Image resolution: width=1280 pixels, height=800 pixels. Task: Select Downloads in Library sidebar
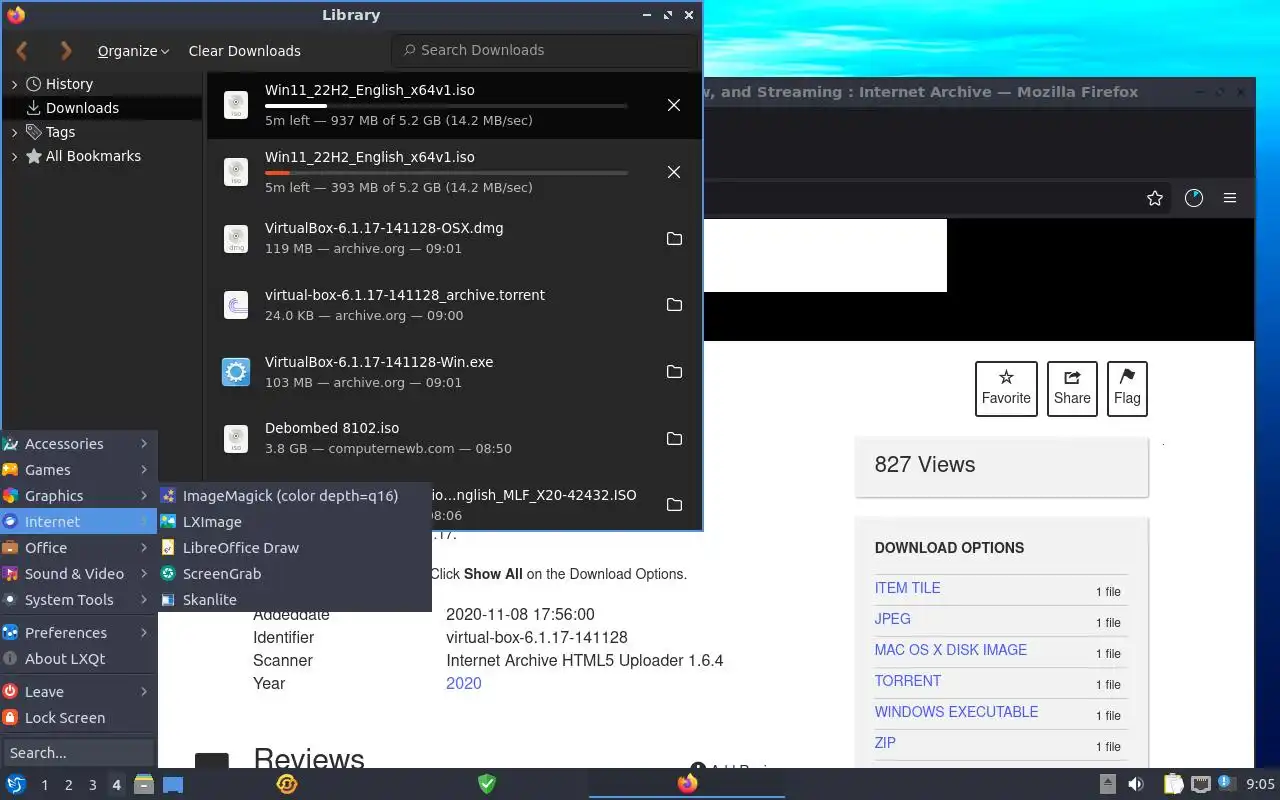pyautogui.click(x=104, y=108)
